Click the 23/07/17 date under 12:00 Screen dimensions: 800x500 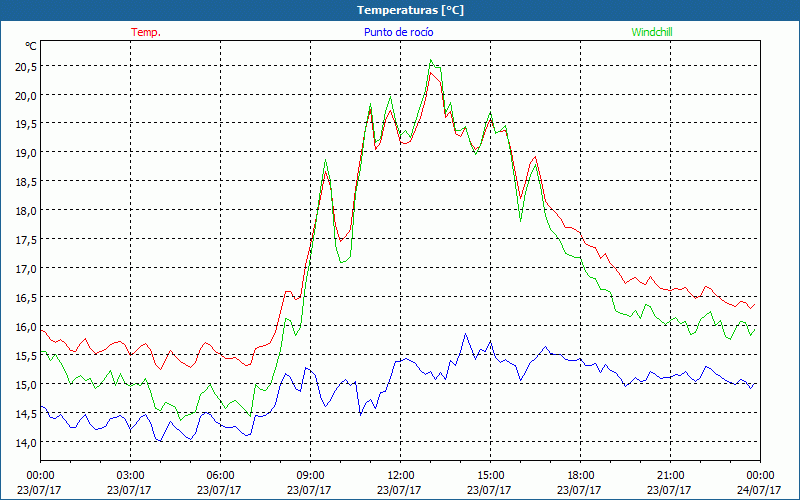click(x=399, y=490)
